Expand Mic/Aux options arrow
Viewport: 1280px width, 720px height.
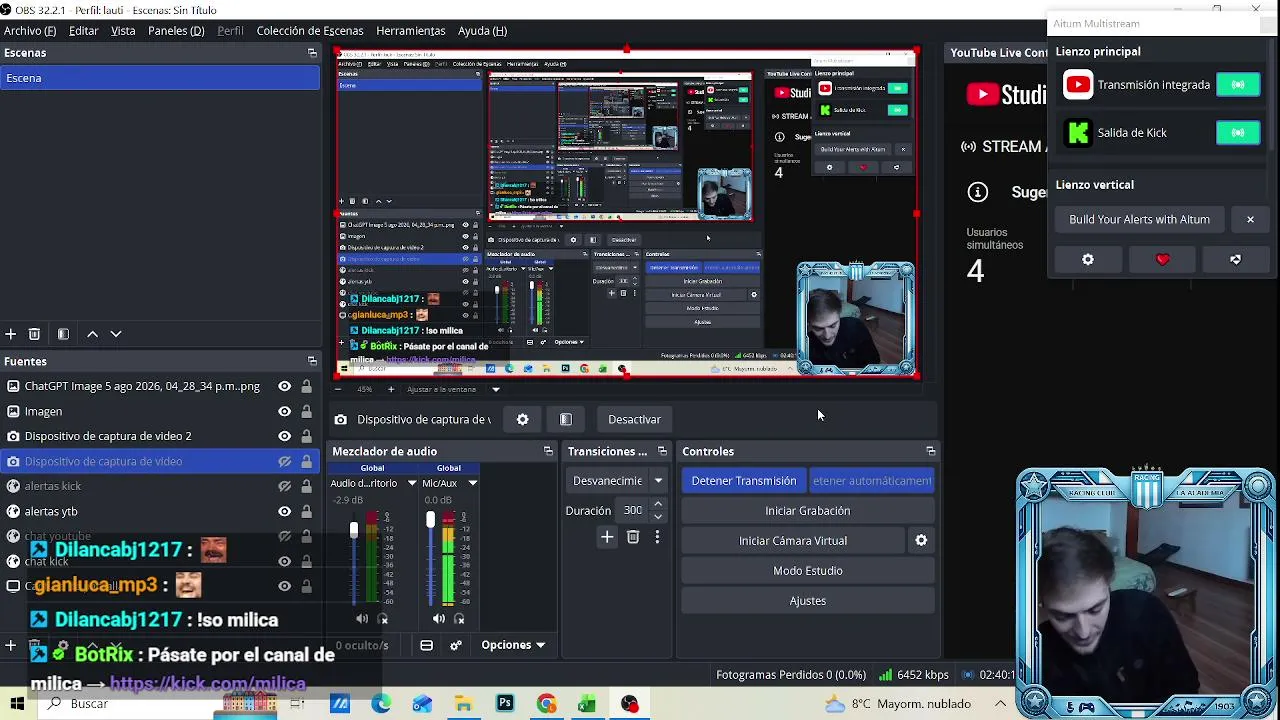point(472,484)
